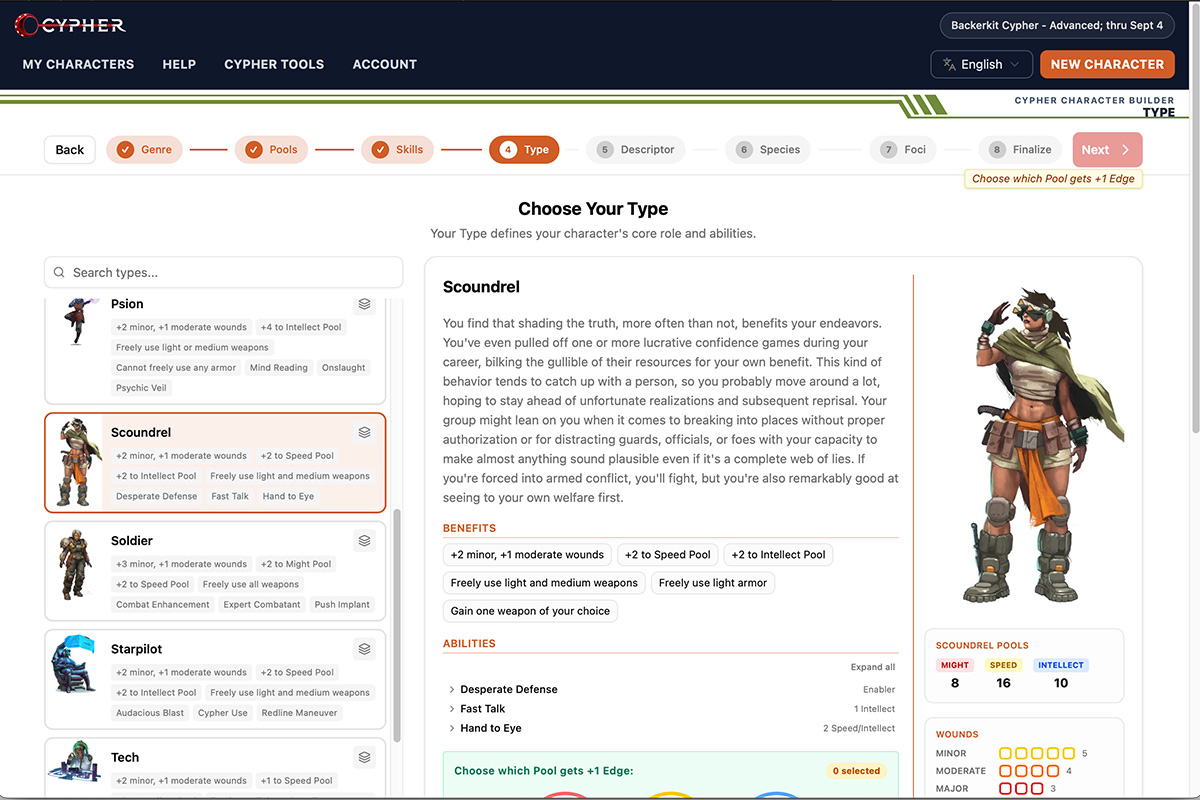Open the Account menu
Image resolution: width=1200 pixels, height=800 pixels.
[385, 64]
